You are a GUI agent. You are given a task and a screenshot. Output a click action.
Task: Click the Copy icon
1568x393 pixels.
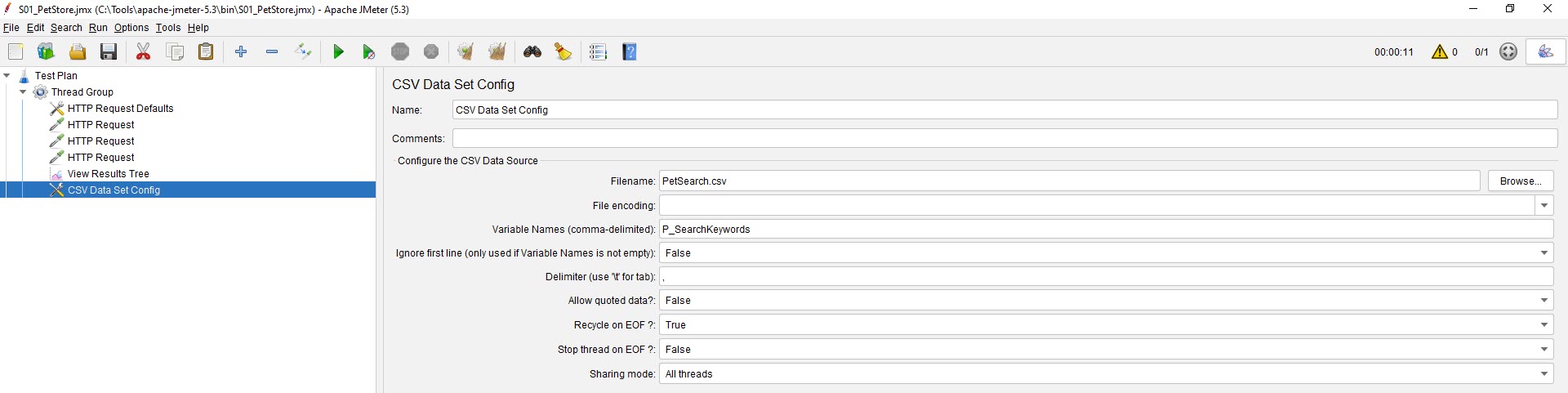(175, 51)
